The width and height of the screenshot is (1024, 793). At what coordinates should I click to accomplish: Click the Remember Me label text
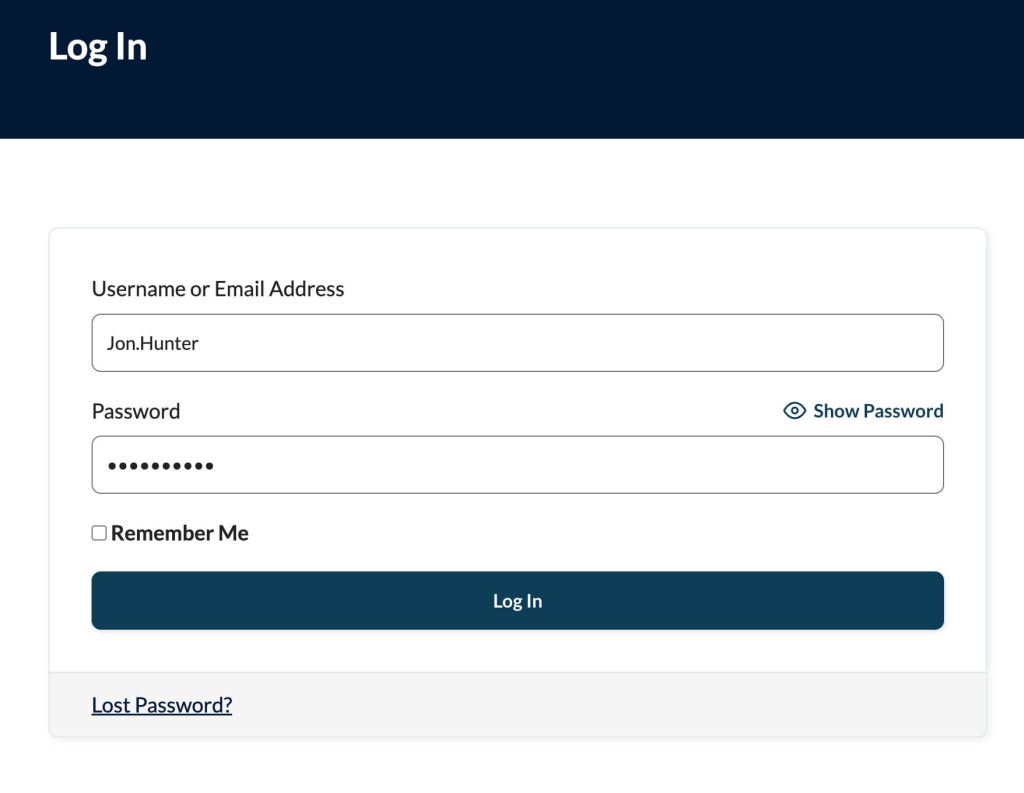coord(178,532)
